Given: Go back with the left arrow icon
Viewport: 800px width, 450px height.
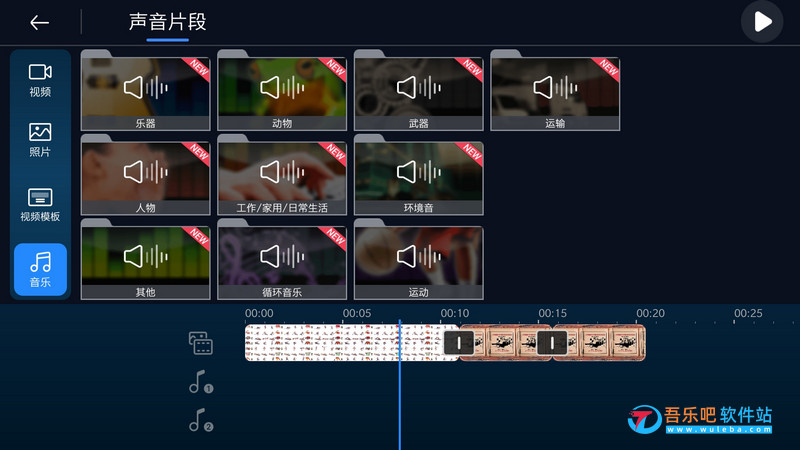Looking at the screenshot, I should 39,22.
